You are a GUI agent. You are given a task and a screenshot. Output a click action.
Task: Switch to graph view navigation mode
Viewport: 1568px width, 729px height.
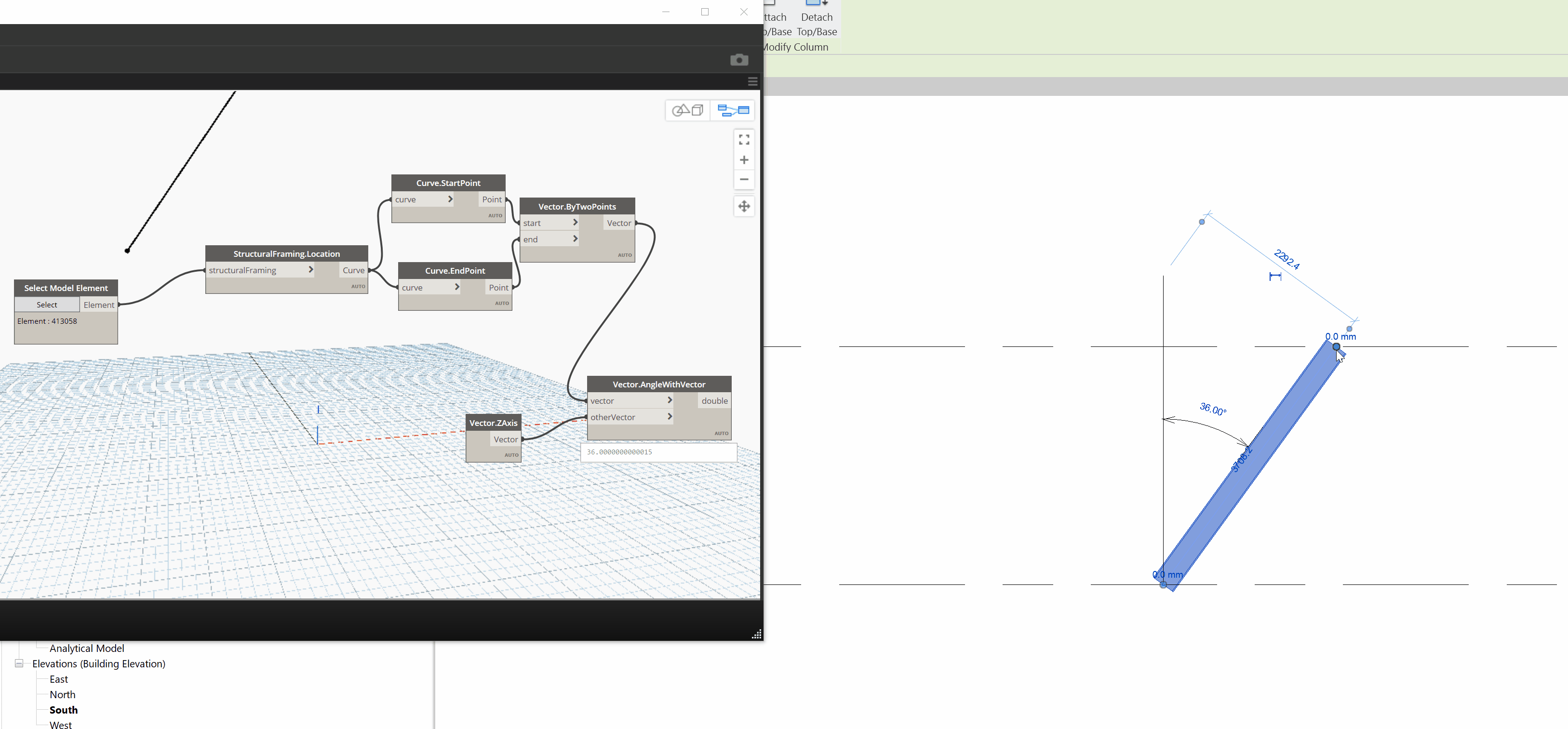pos(733,110)
